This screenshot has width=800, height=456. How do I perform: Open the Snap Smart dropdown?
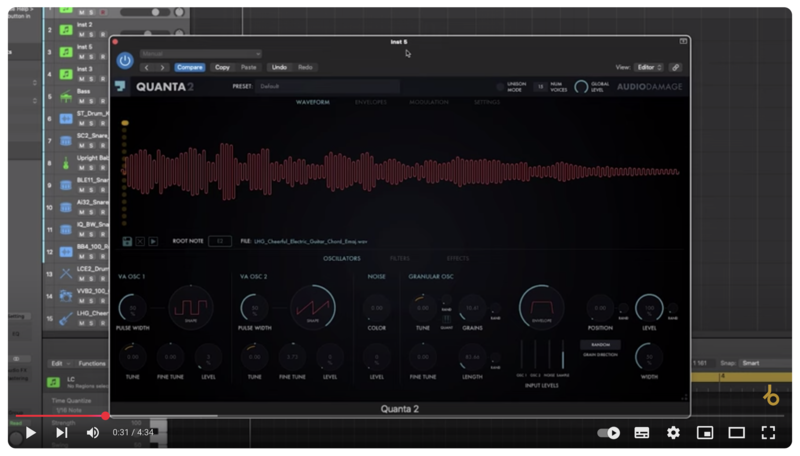coord(765,363)
